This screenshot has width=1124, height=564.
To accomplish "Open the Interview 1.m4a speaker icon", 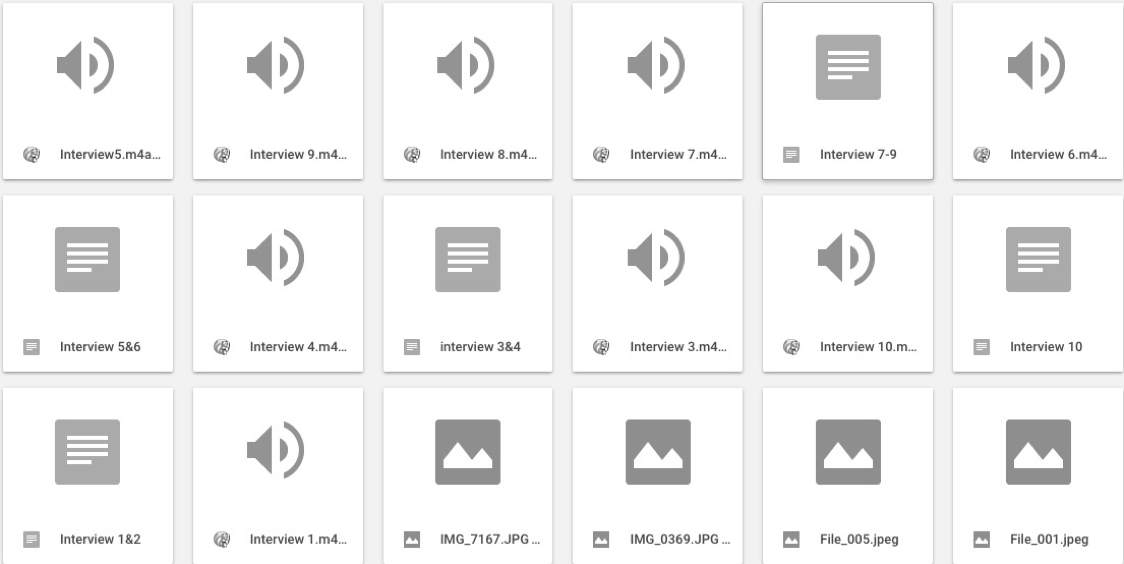I will point(276,452).
